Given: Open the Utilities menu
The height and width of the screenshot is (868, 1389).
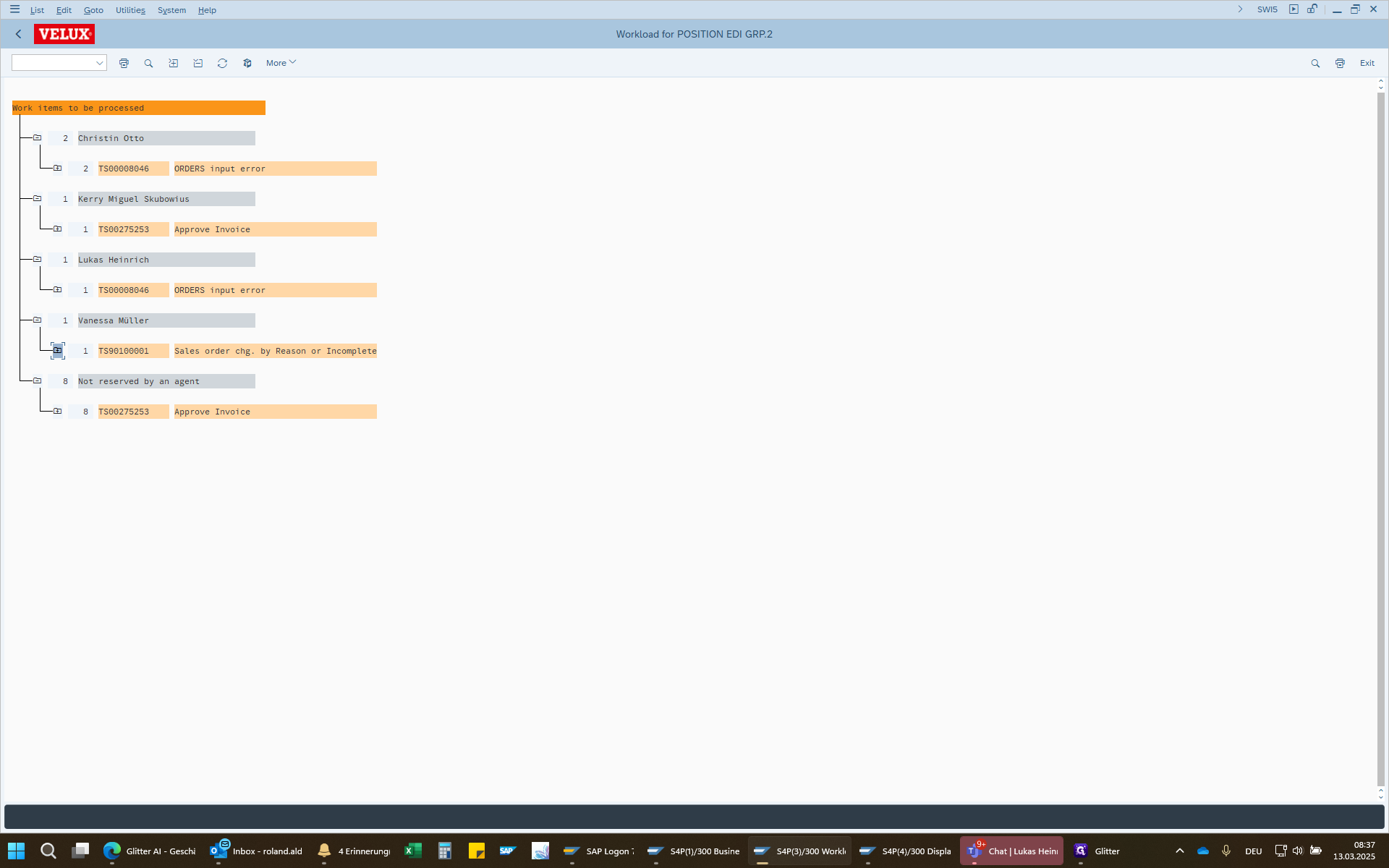Looking at the screenshot, I should tap(130, 10).
